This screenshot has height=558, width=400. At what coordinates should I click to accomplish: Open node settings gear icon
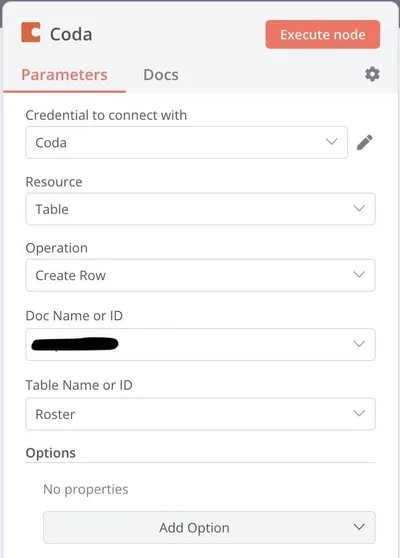(372, 74)
